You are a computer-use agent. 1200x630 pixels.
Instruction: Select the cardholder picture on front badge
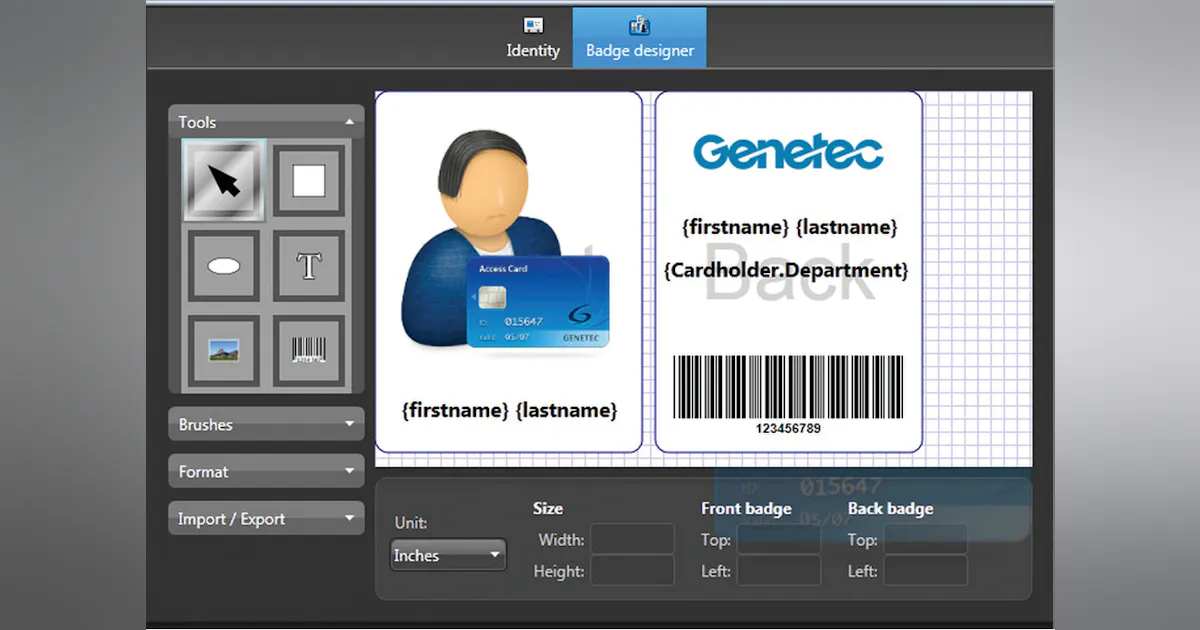(x=506, y=244)
